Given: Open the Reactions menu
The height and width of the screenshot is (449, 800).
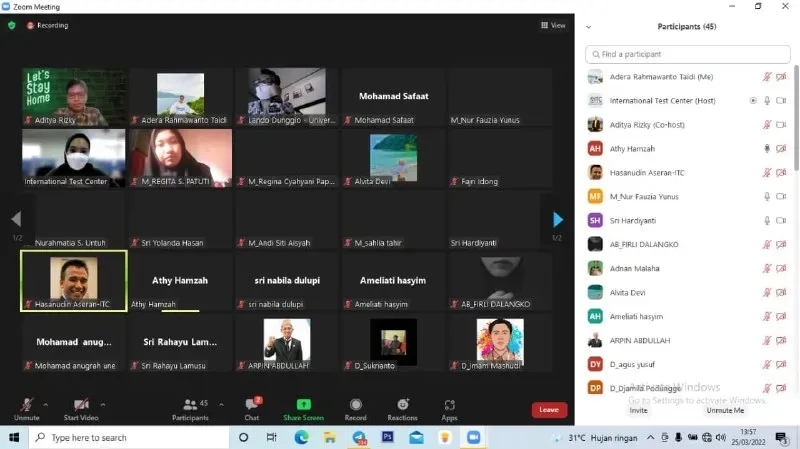Looking at the screenshot, I should pos(402,405).
